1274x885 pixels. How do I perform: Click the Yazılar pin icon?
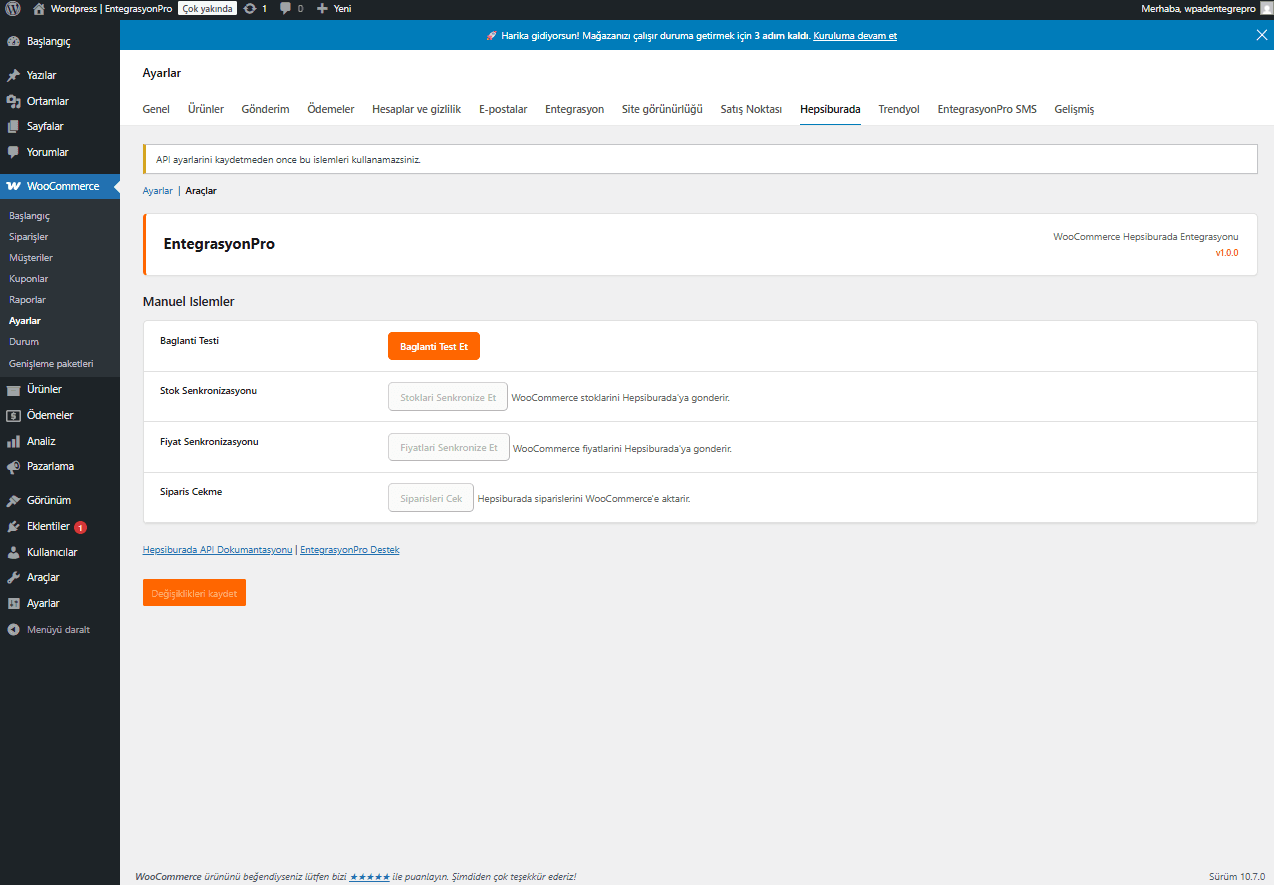[13, 76]
